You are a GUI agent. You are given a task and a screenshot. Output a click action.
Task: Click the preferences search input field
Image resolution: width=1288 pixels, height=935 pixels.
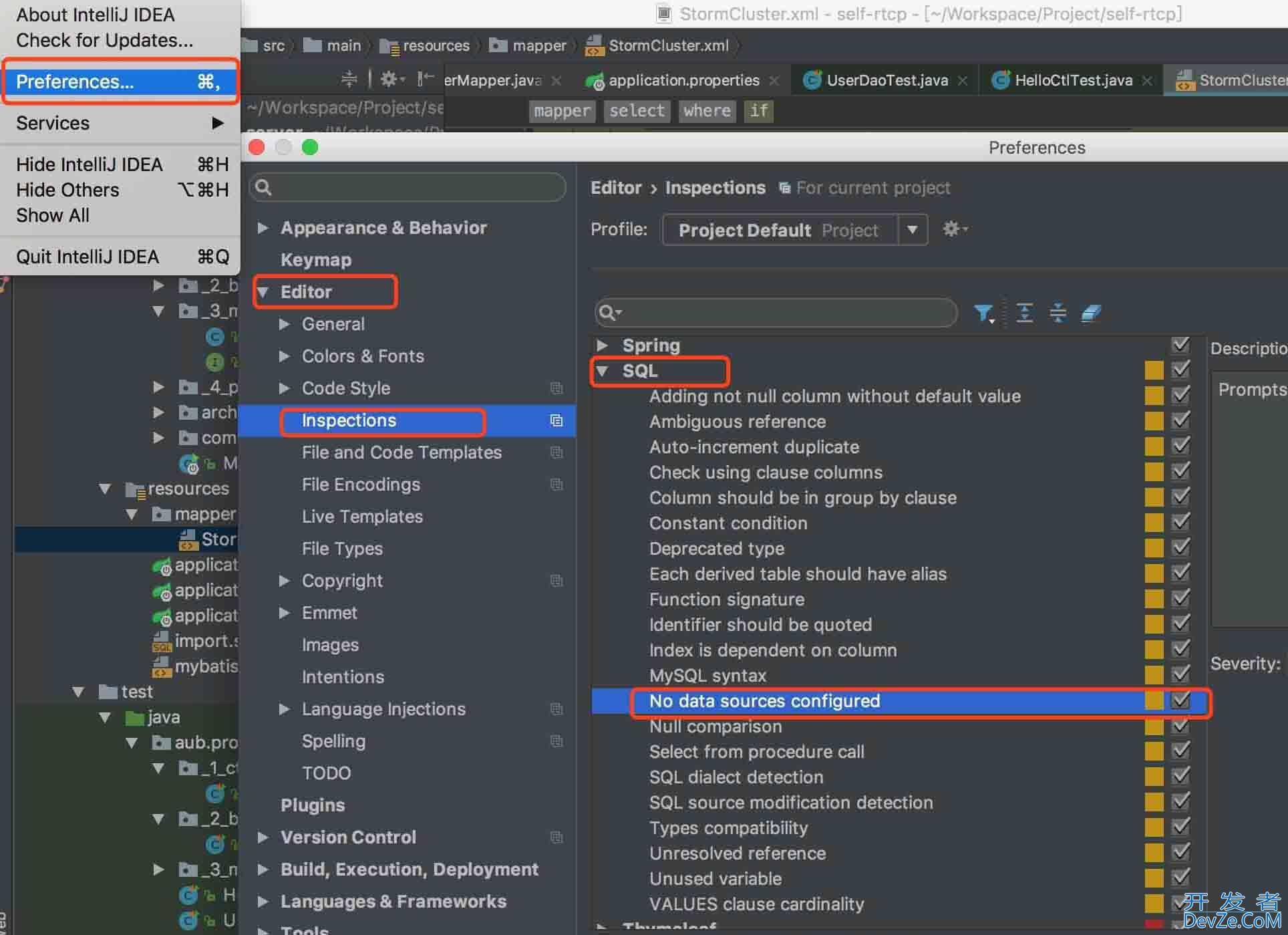pos(408,188)
